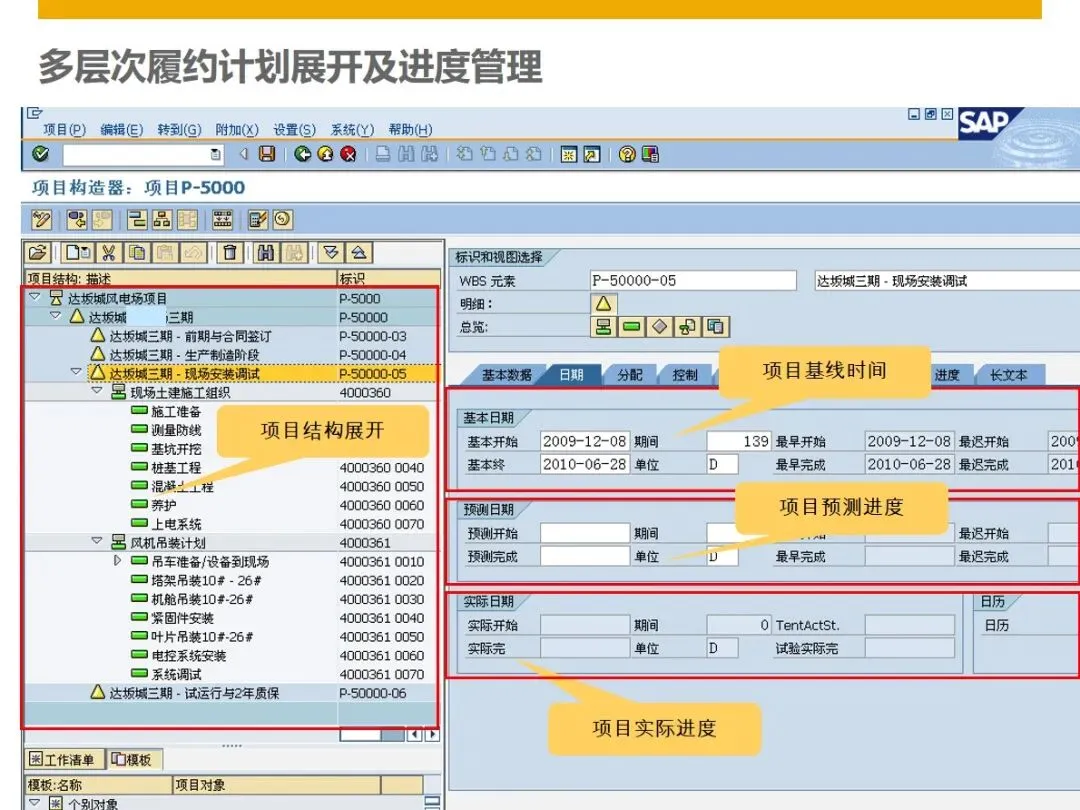Click the Find binoculars icon in tree toolbar
Viewport: 1080px width, 810px height.
pyautogui.click(x=266, y=253)
